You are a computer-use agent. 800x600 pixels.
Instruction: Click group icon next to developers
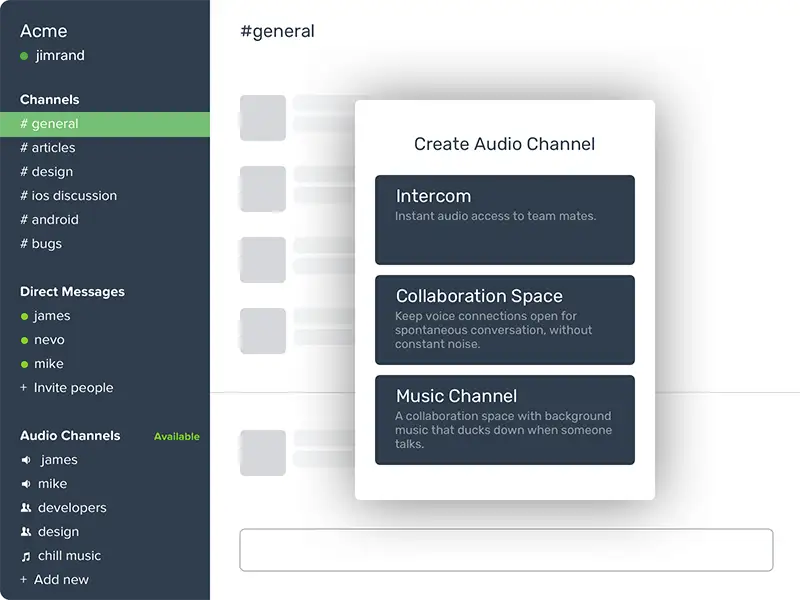pyautogui.click(x=25, y=508)
